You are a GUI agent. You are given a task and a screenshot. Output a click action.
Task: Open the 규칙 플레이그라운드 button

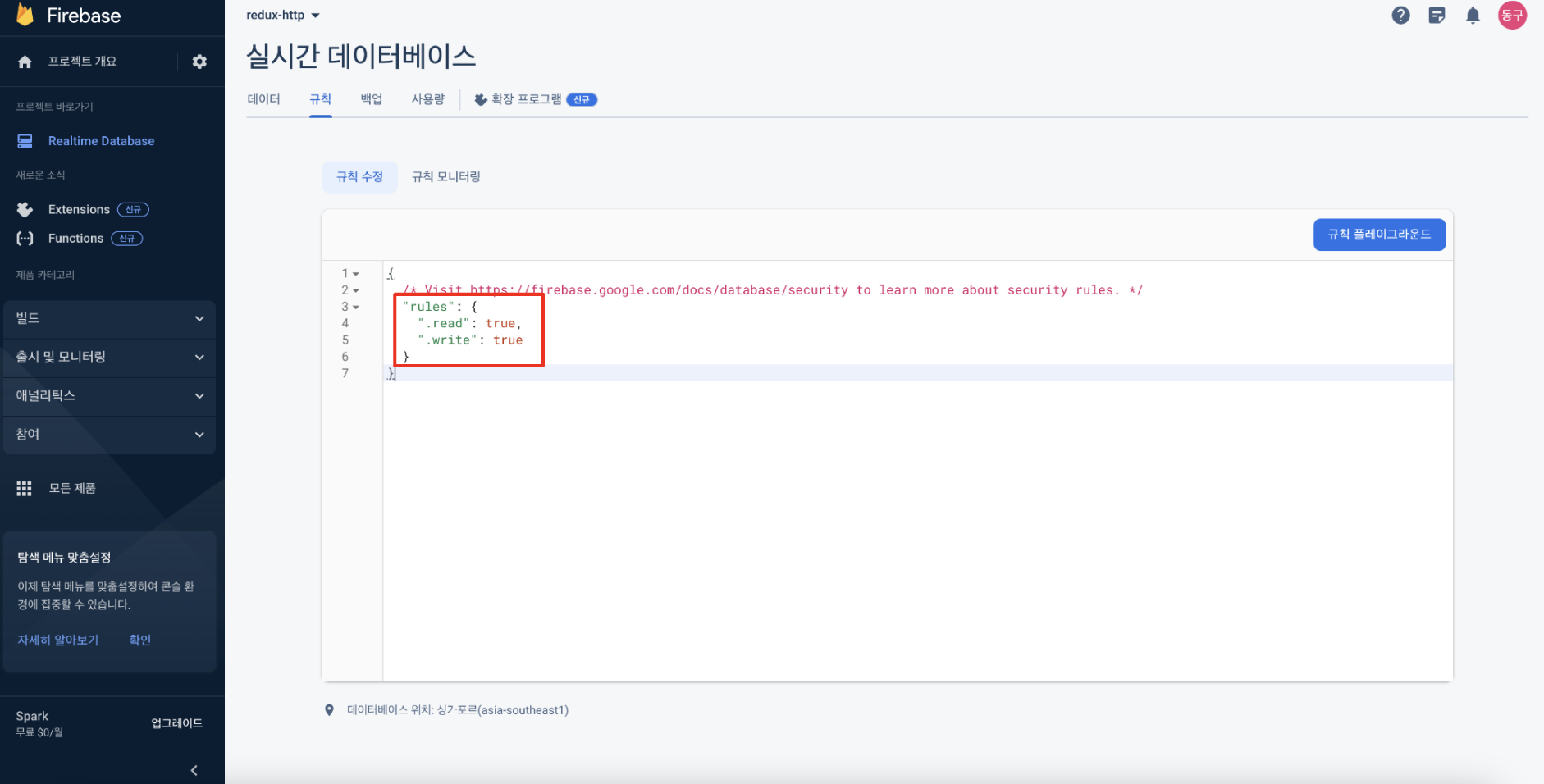pos(1379,235)
